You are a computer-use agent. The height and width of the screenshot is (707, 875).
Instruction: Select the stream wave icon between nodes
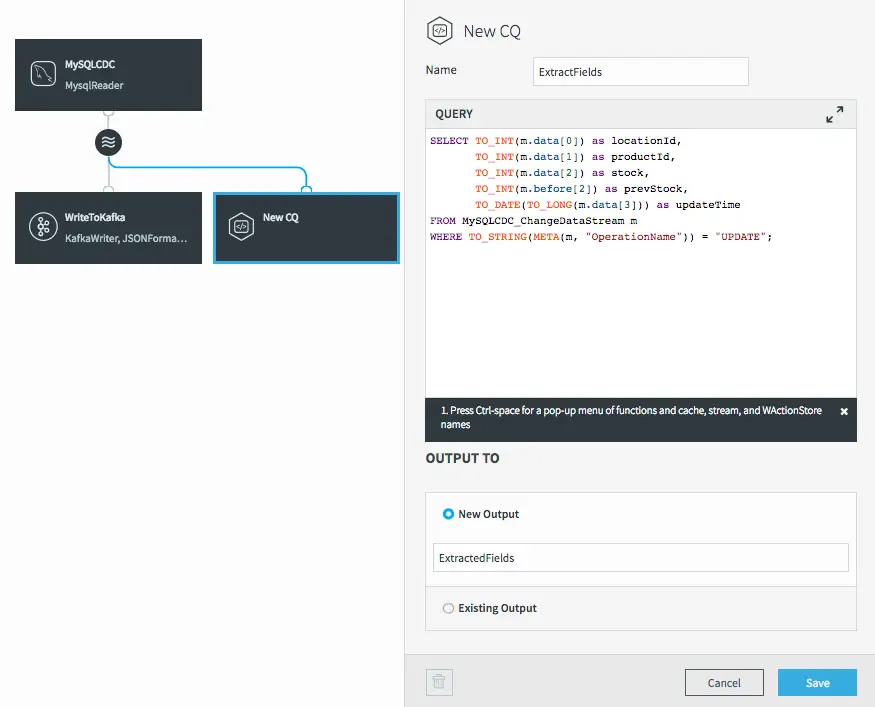pos(108,143)
